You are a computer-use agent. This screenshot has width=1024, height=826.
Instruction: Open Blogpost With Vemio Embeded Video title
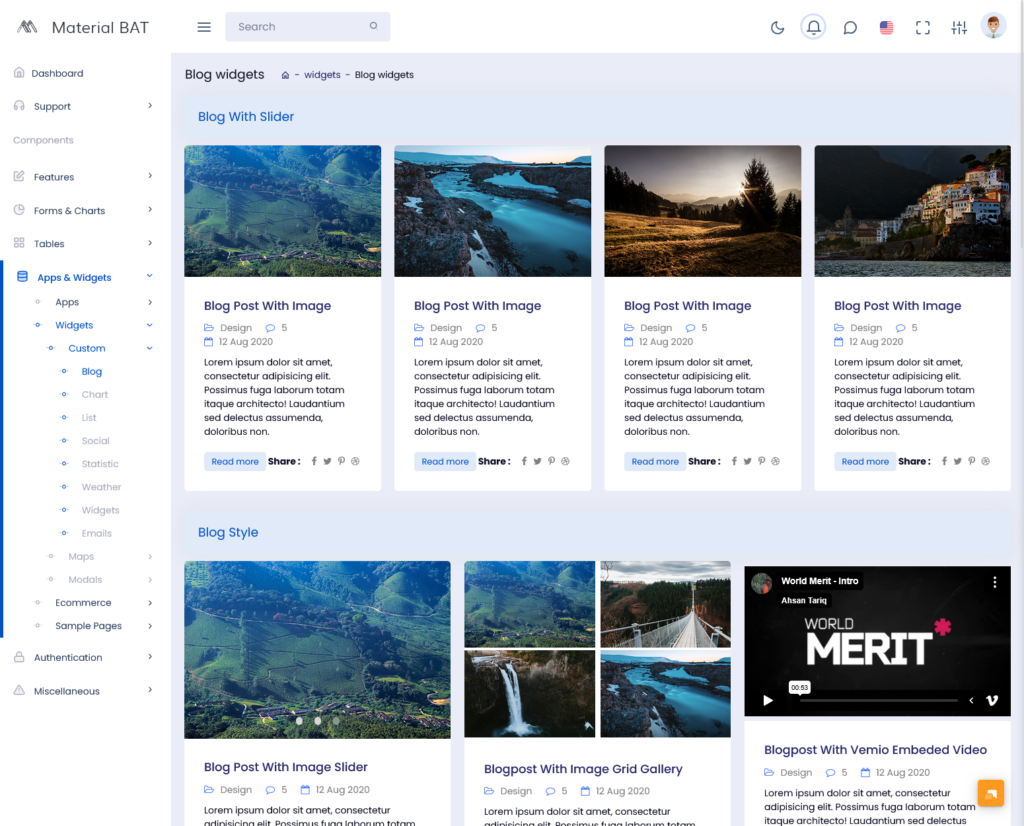(875, 750)
